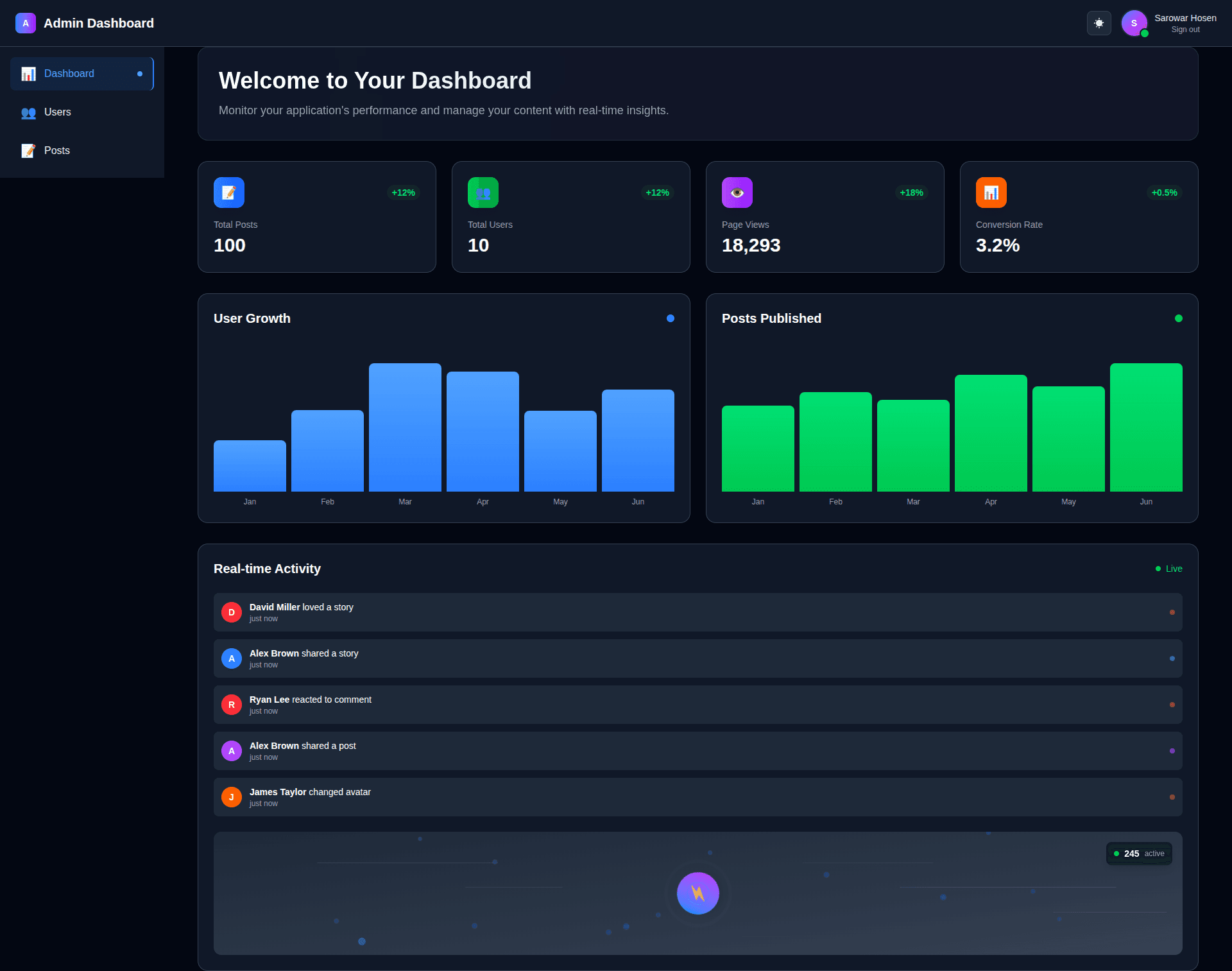This screenshot has height=971, width=1232.
Task: Click David Miller's red avatar circle
Action: [x=232, y=612]
